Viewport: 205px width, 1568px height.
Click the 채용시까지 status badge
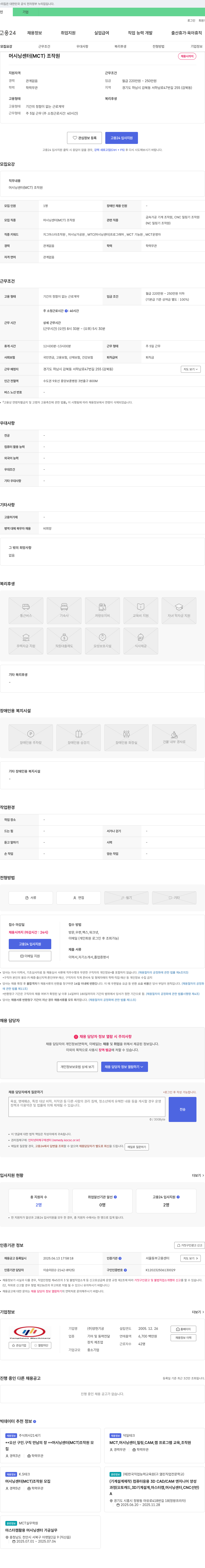(187, 56)
